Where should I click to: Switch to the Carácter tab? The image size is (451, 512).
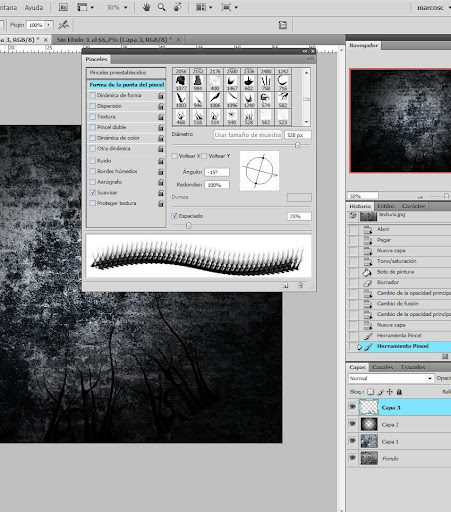(x=413, y=206)
